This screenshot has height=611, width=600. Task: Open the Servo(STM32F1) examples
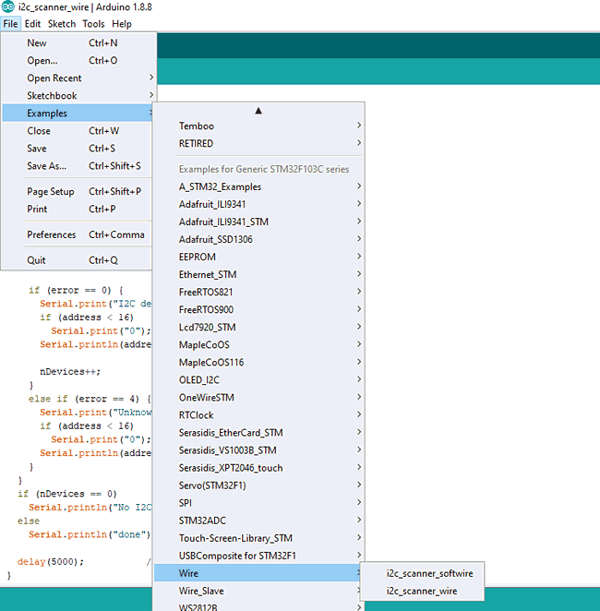click(x=258, y=485)
